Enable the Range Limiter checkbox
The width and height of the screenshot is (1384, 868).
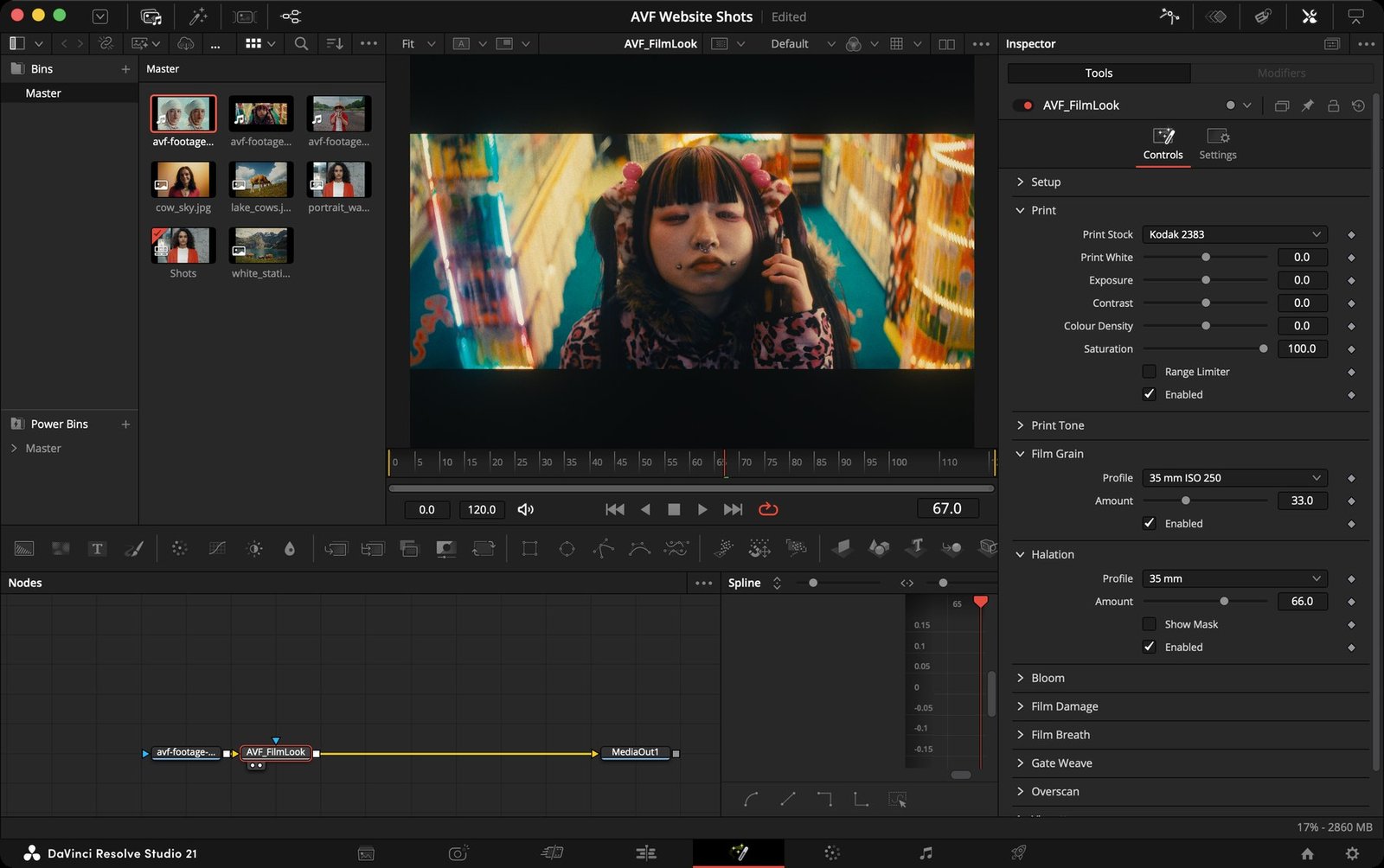point(1149,372)
